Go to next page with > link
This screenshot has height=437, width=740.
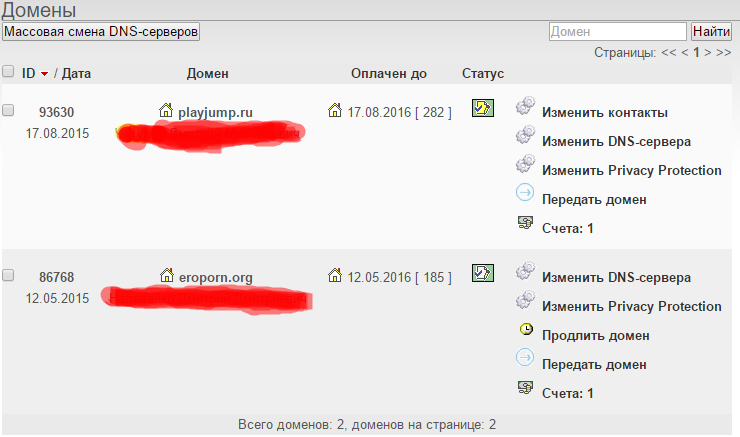(707, 52)
